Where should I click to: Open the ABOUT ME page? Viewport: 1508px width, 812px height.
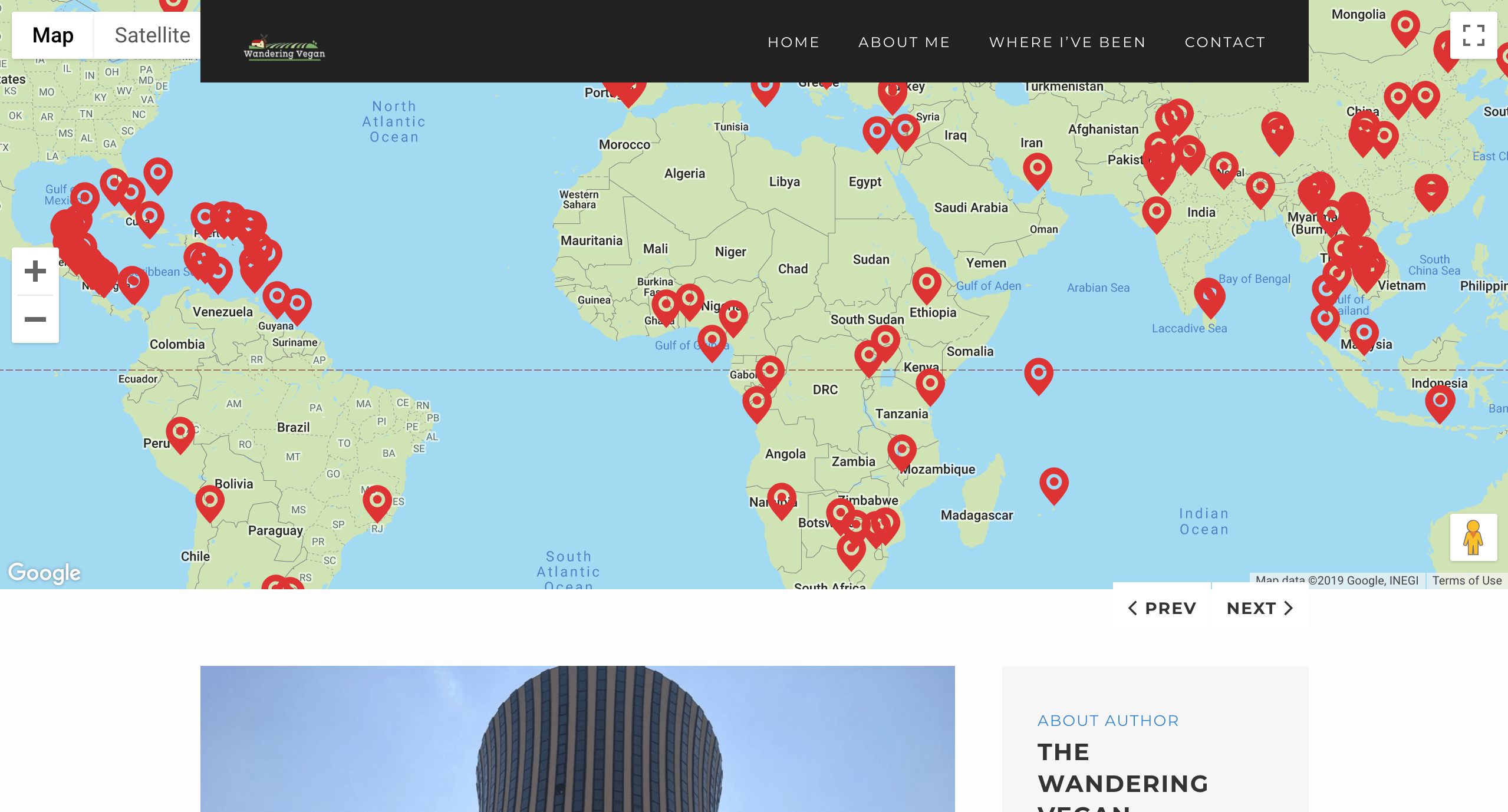pos(904,42)
